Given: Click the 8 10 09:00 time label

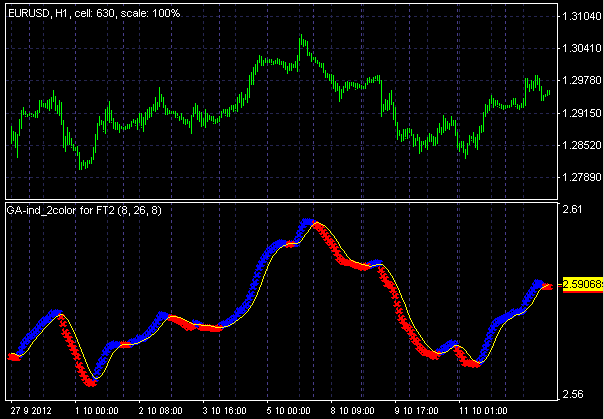Looking at the screenshot, I should (352, 411).
